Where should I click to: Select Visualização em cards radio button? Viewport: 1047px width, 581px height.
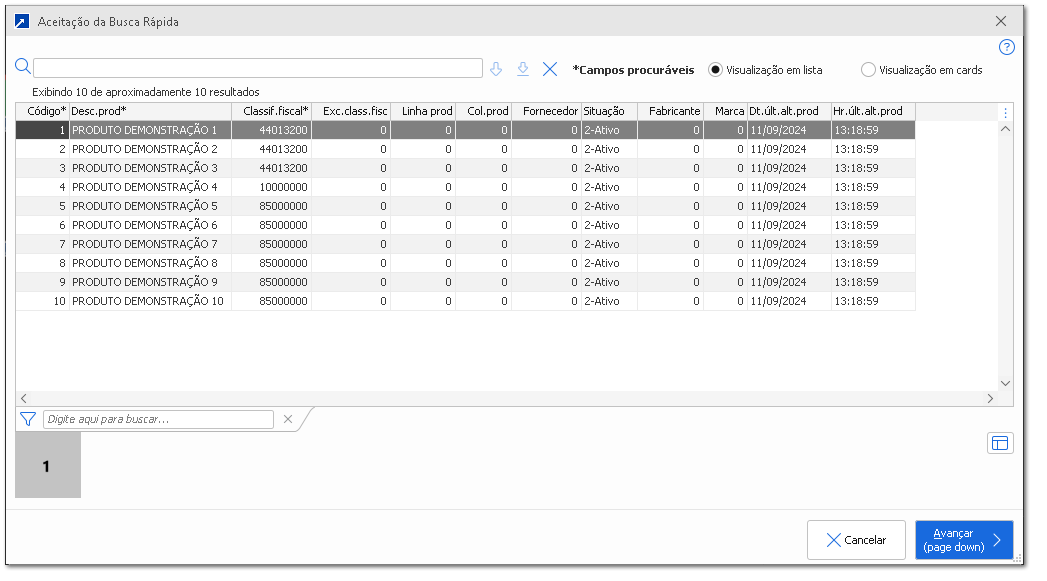coord(868,70)
